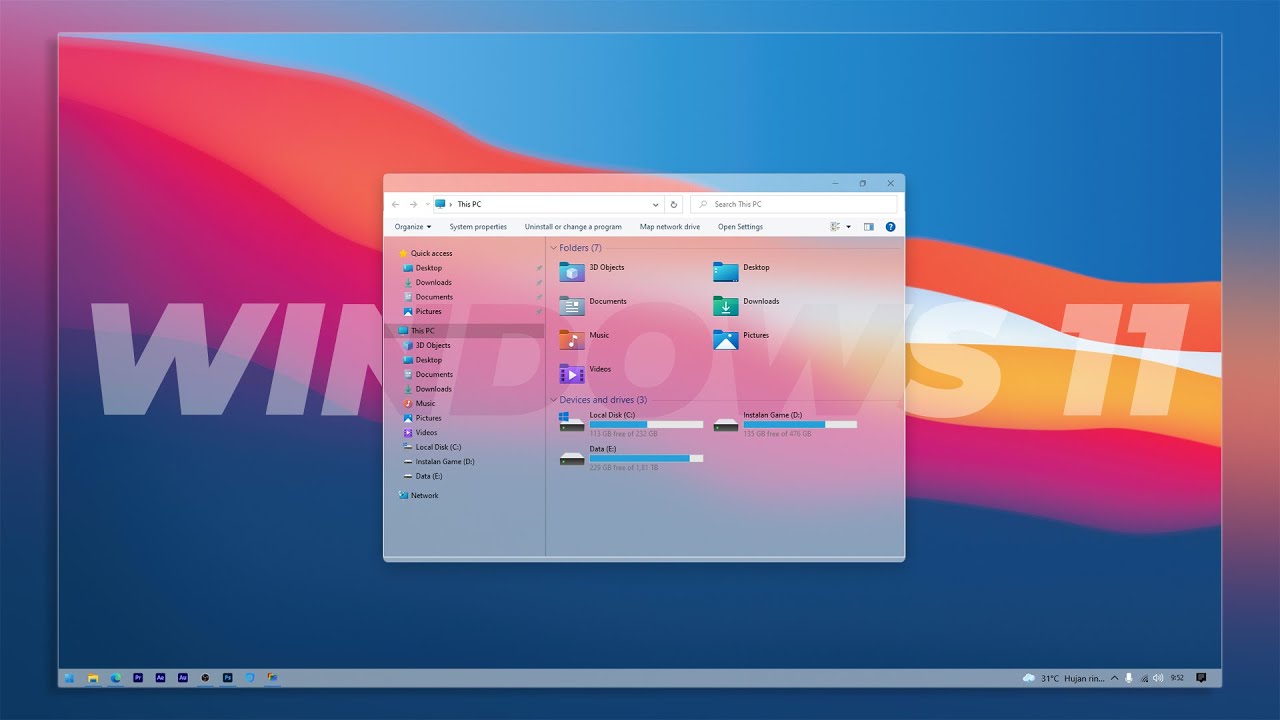The width and height of the screenshot is (1280, 720).
Task: Select Music in the navigation pane
Action: (x=419, y=403)
